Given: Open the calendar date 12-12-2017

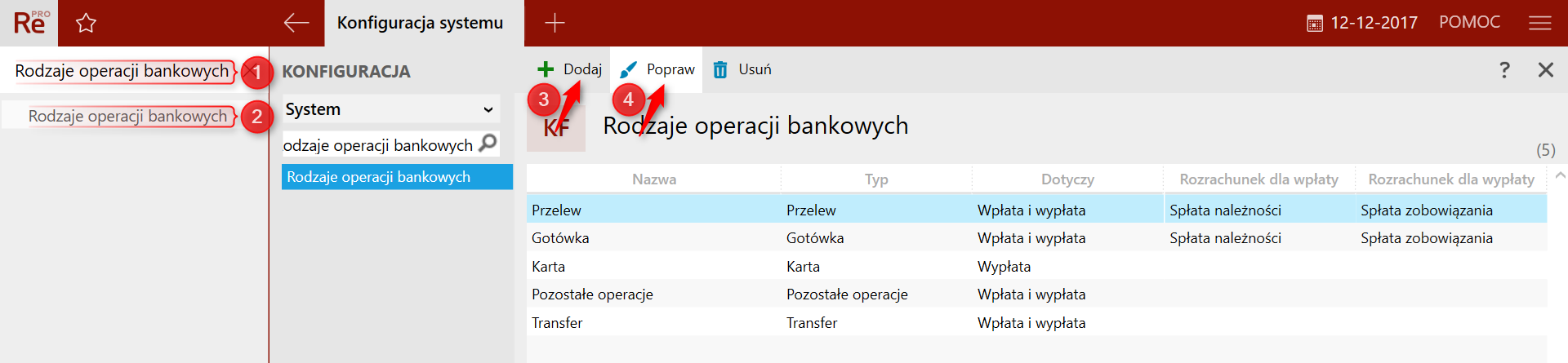Looking at the screenshot, I should coord(1362,23).
